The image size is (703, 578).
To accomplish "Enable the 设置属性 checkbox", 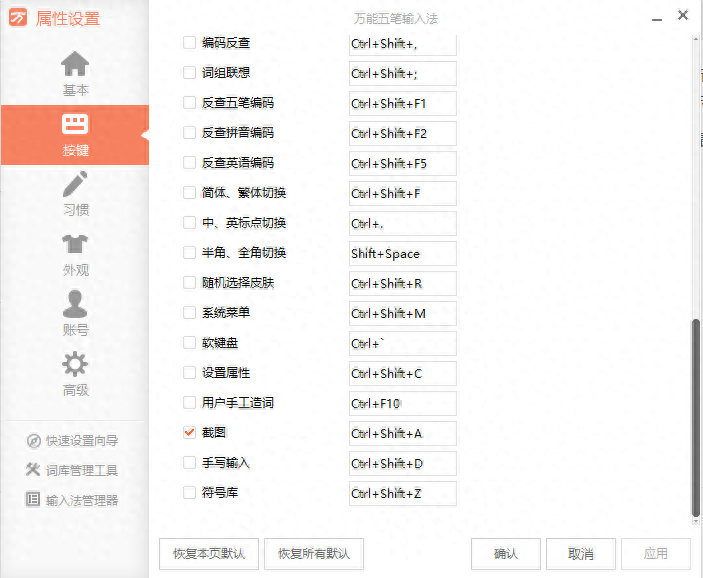I will click(189, 373).
